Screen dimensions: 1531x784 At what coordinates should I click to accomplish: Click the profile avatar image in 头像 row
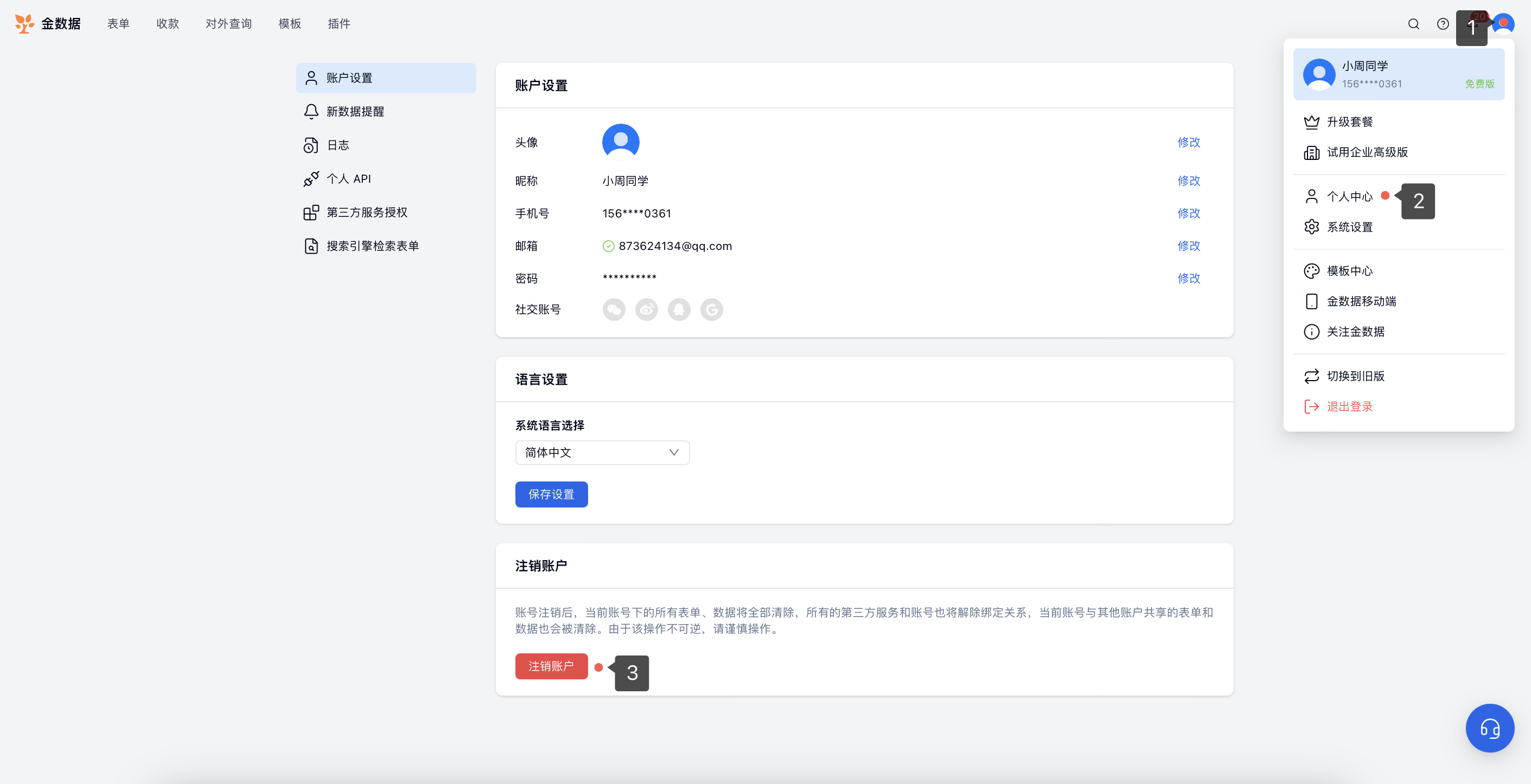coord(621,142)
